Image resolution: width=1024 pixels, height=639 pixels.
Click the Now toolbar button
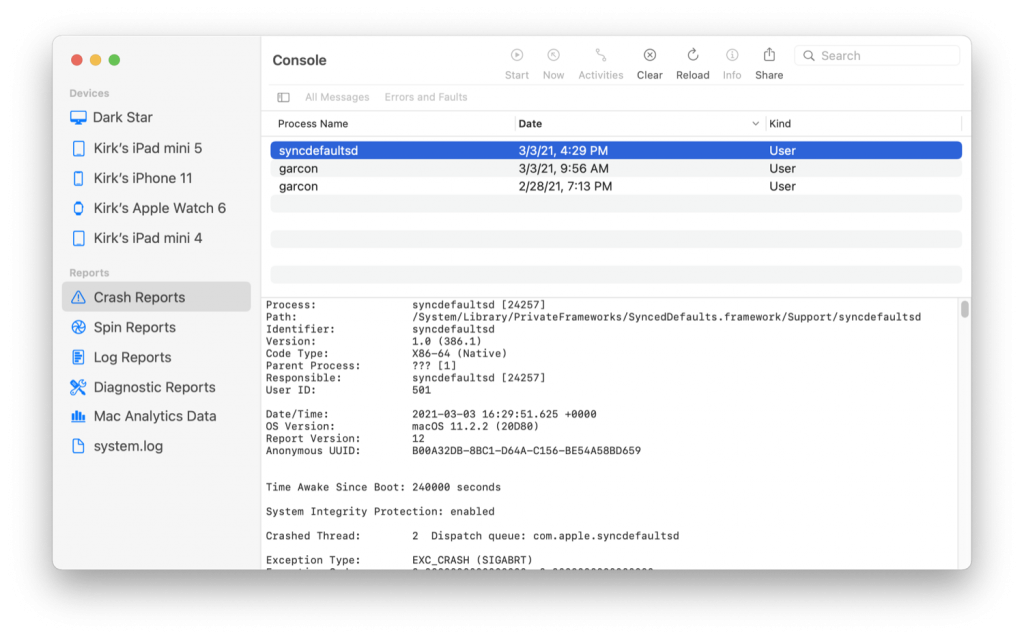tap(553, 62)
